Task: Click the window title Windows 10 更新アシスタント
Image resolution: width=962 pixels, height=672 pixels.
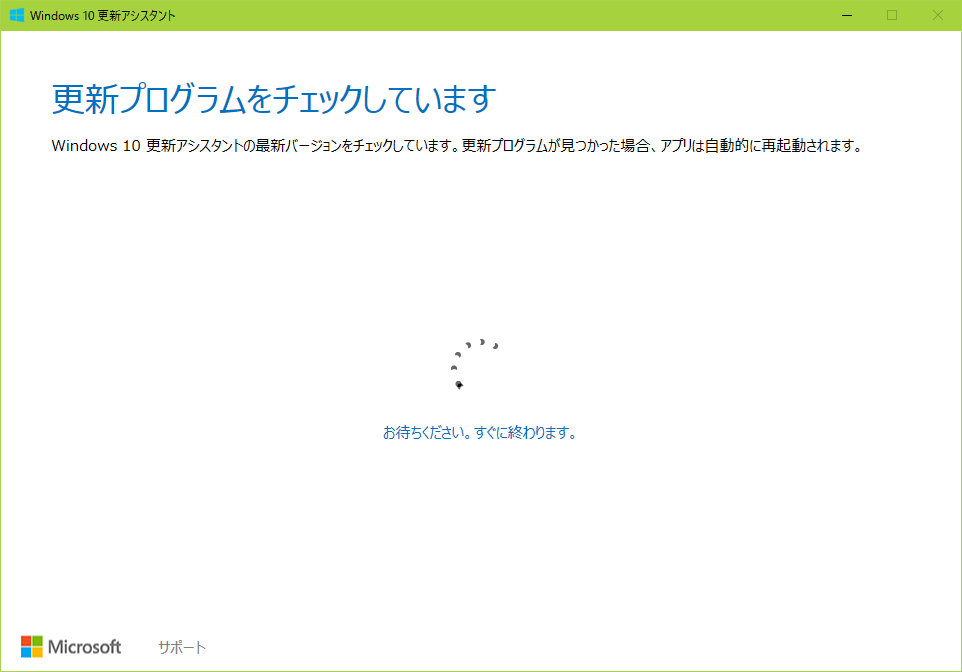Action: pos(102,16)
